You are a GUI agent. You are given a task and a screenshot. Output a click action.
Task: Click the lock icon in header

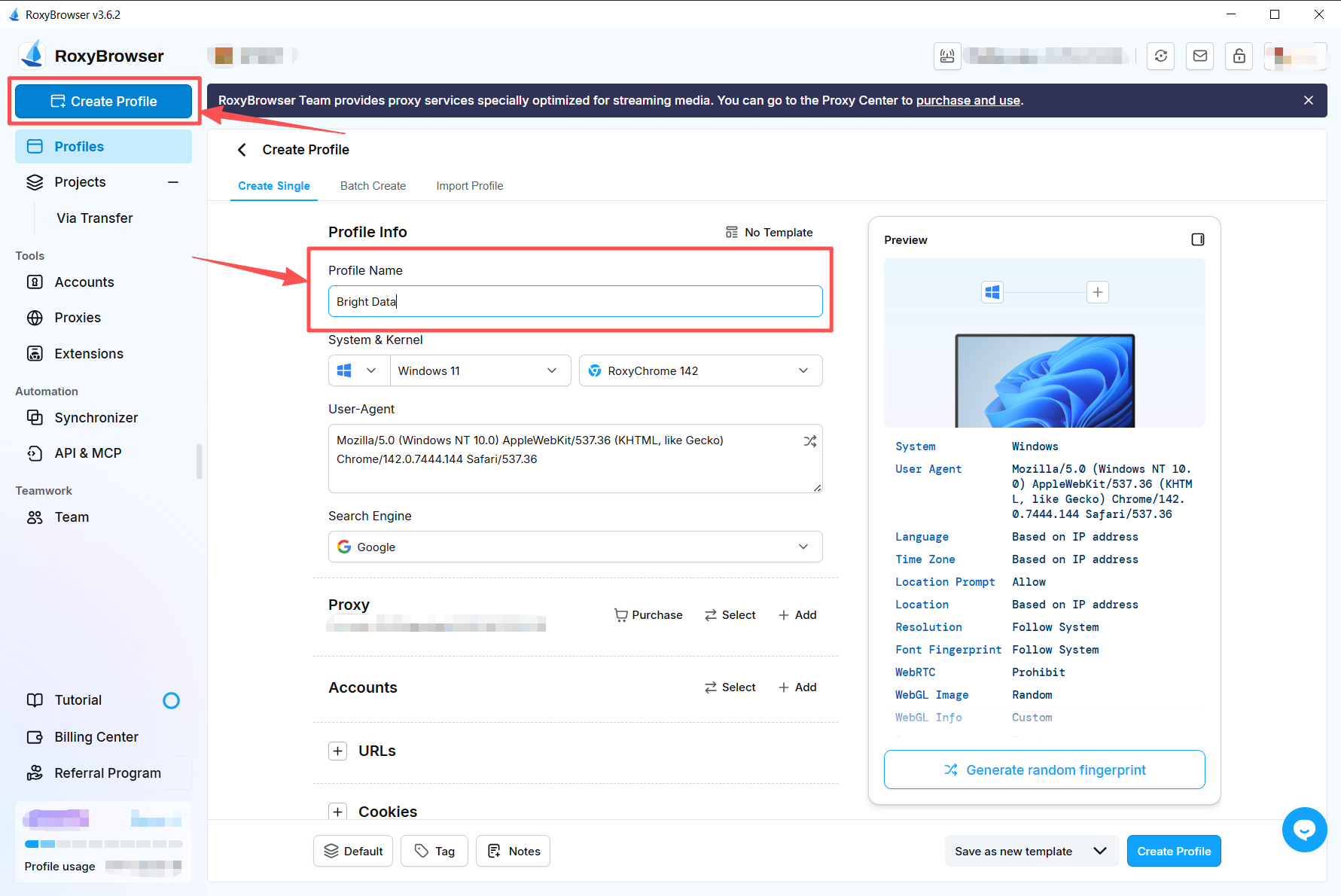coord(1239,56)
